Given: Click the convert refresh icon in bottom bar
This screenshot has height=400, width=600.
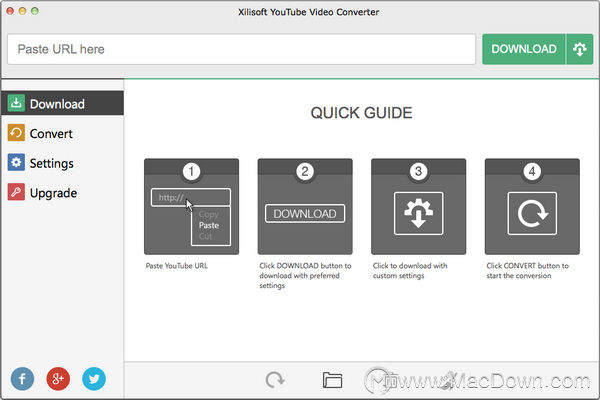Looking at the screenshot, I should click(x=275, y=380).
